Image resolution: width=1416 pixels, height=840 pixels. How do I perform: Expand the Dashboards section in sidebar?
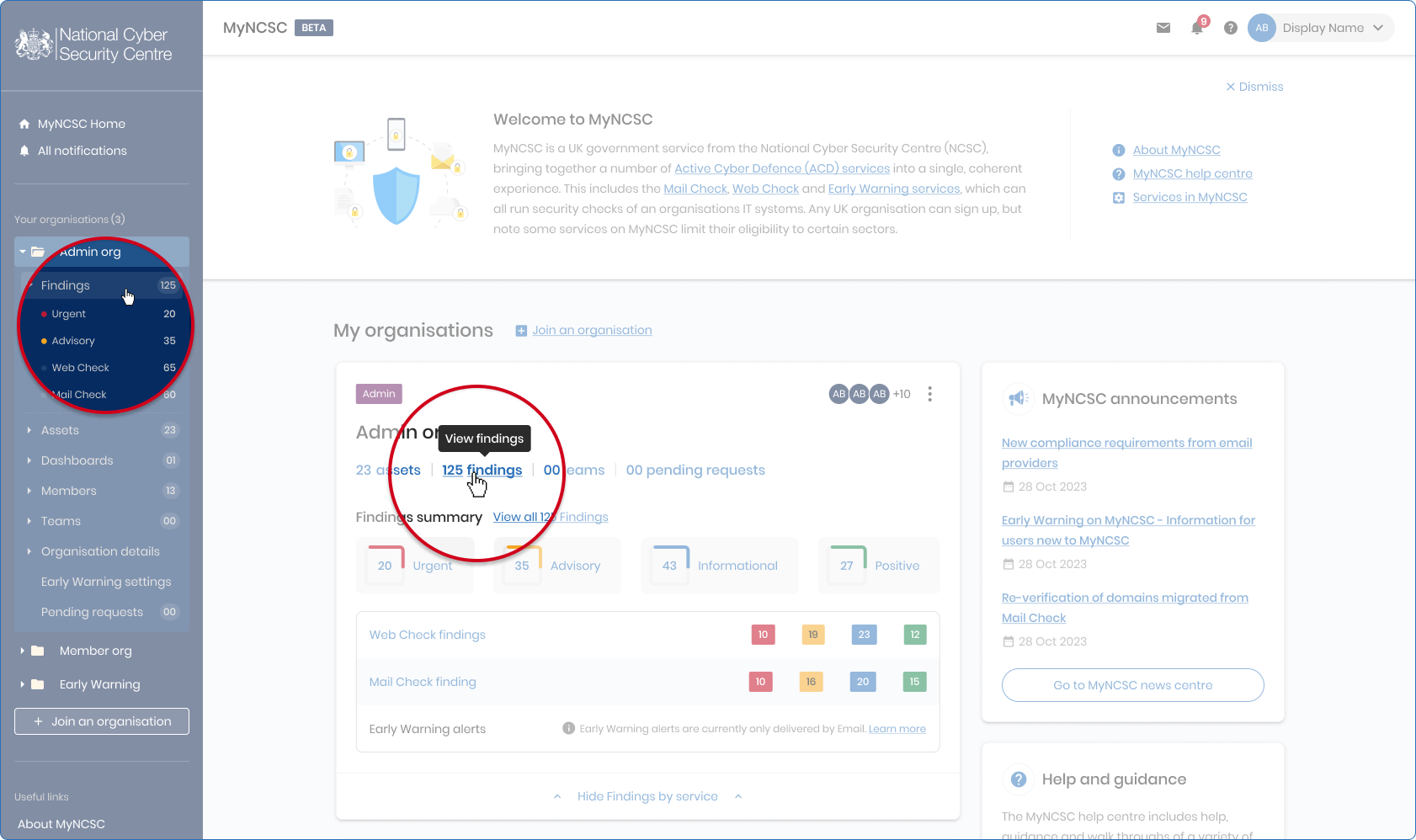click(29, 460)
